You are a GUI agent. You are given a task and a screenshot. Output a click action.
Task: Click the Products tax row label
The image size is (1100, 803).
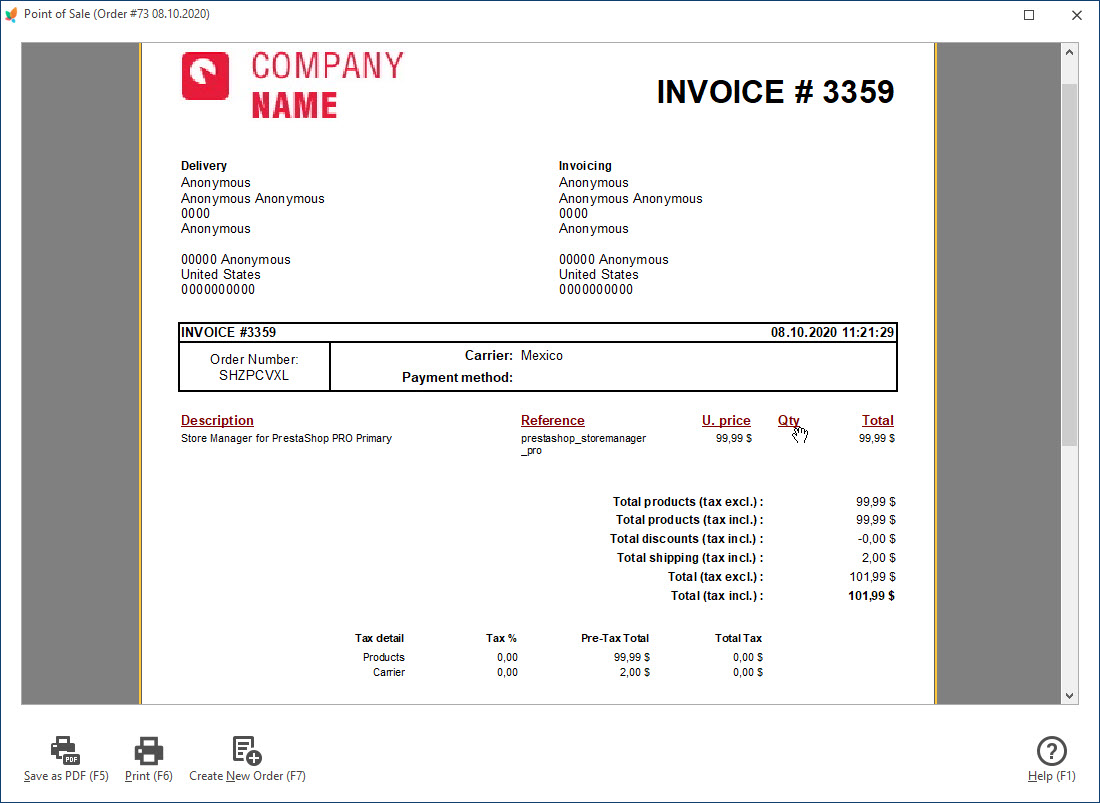tap(384, 657)
